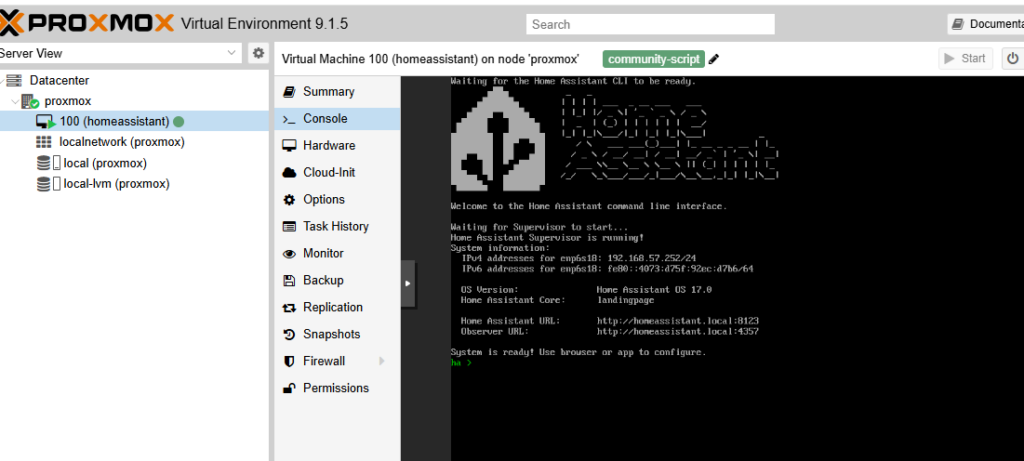Open the Hardware tab

click(x=328, y=146)
